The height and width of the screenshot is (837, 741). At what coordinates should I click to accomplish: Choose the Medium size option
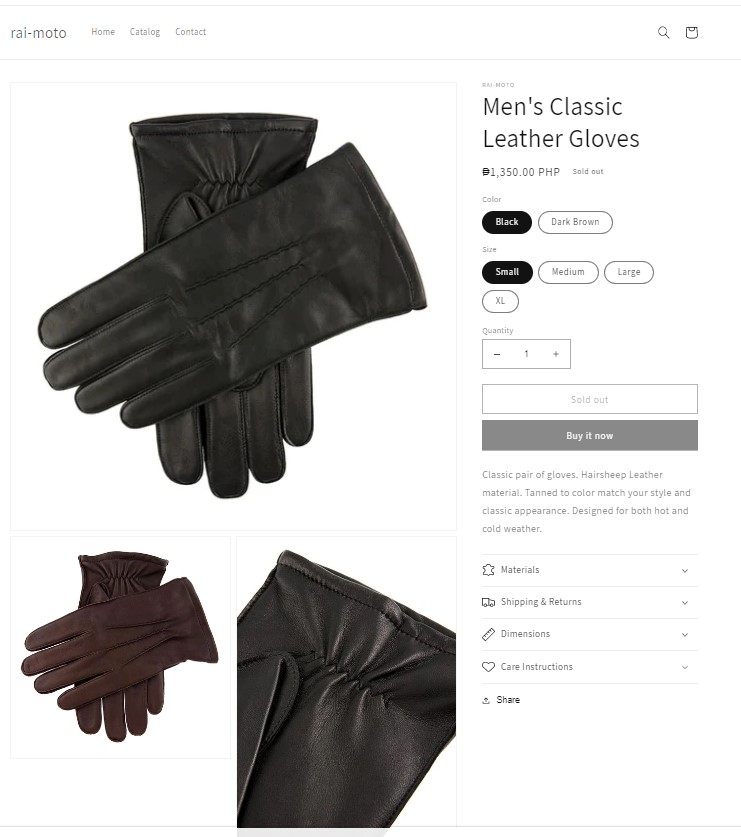pos(568,272)
